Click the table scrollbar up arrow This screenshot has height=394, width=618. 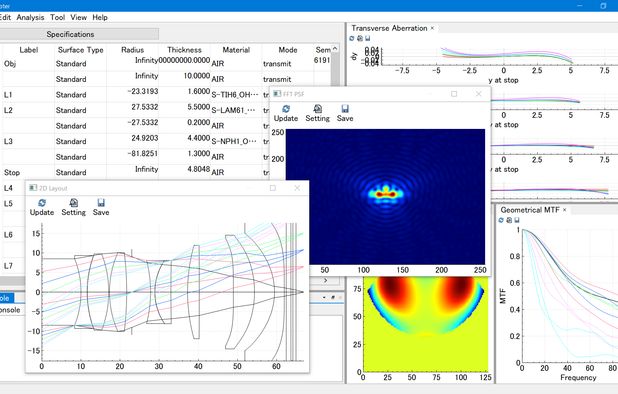point(335,49)
